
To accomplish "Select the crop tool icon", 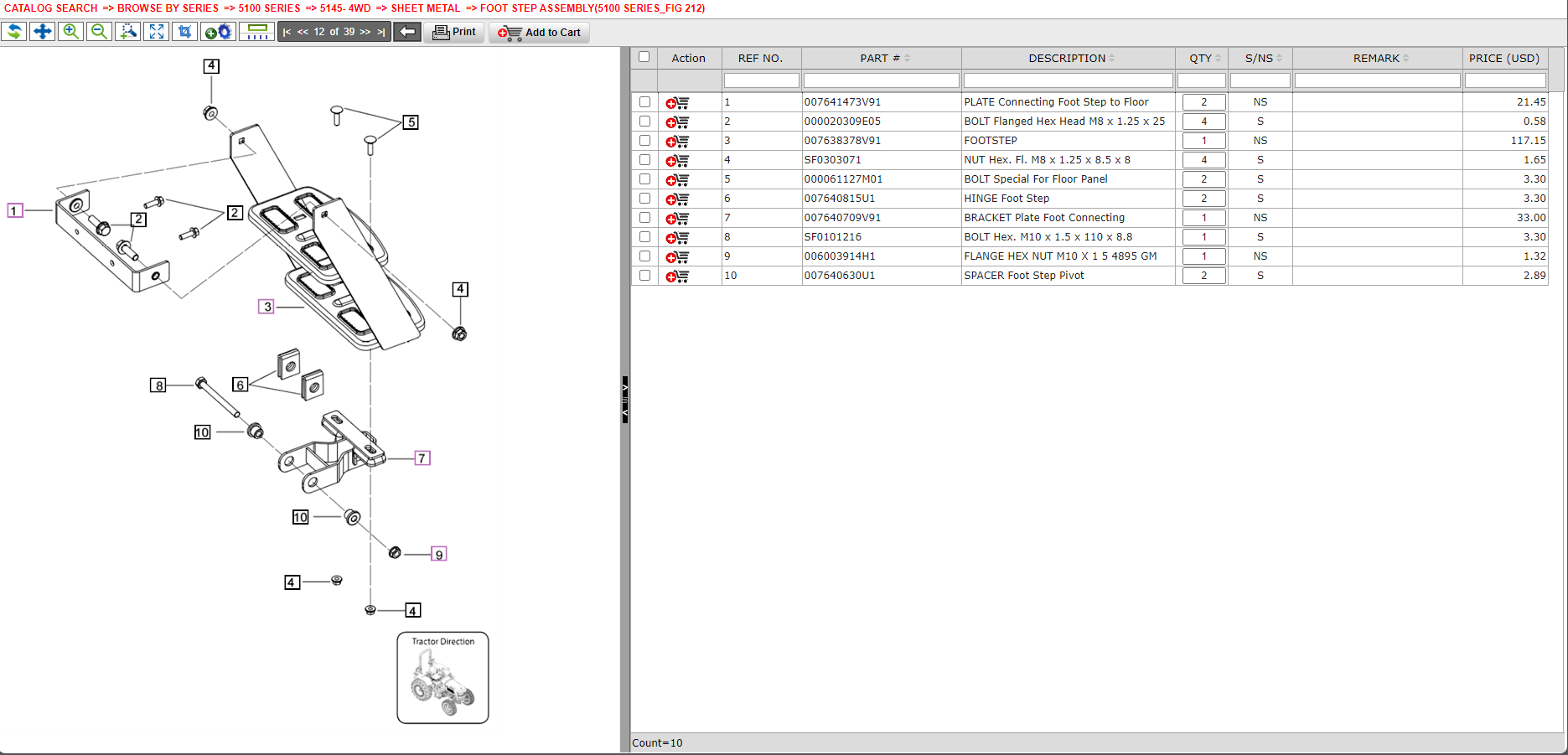I will point(185,32).
